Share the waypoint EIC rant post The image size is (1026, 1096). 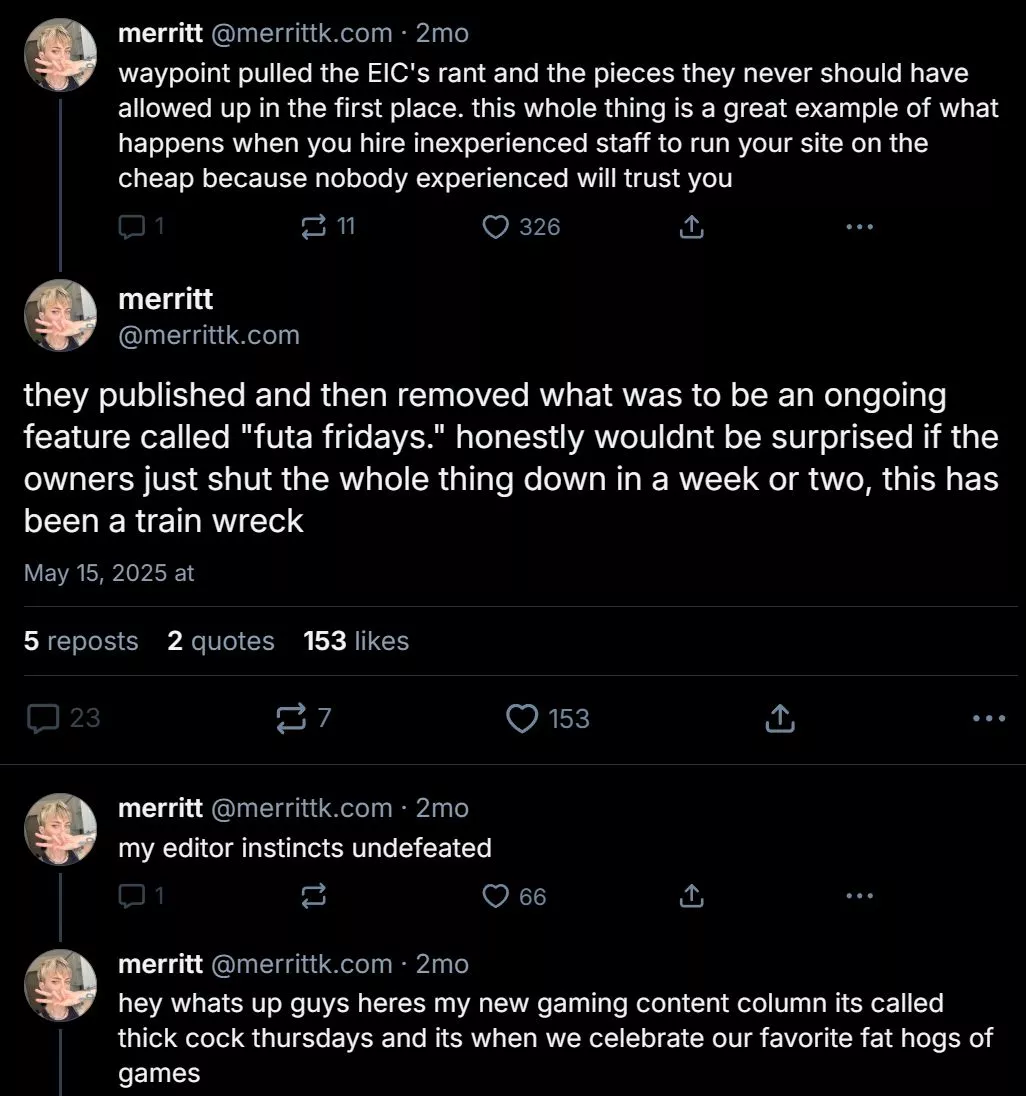point(691,227)
